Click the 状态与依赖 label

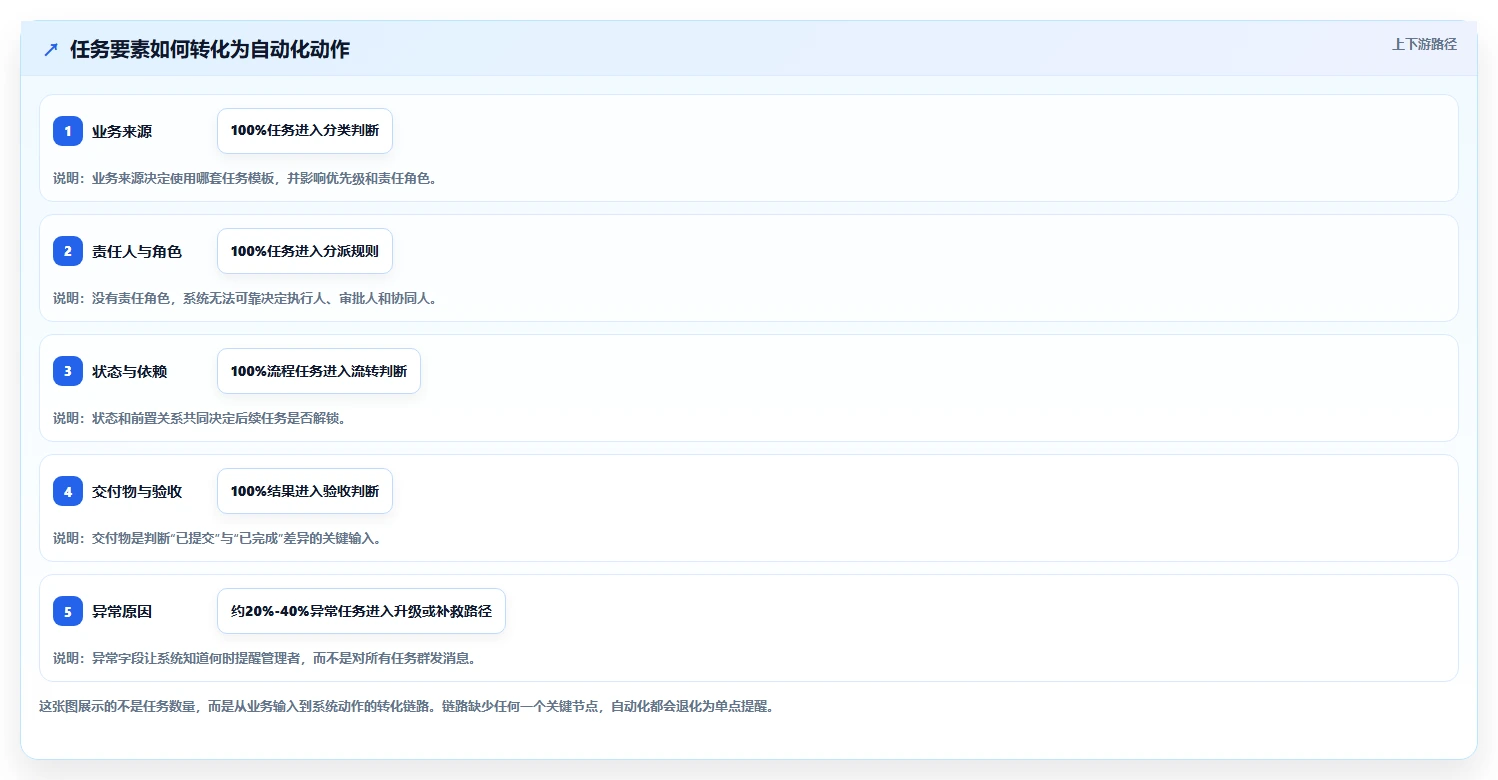click(130, 371)
